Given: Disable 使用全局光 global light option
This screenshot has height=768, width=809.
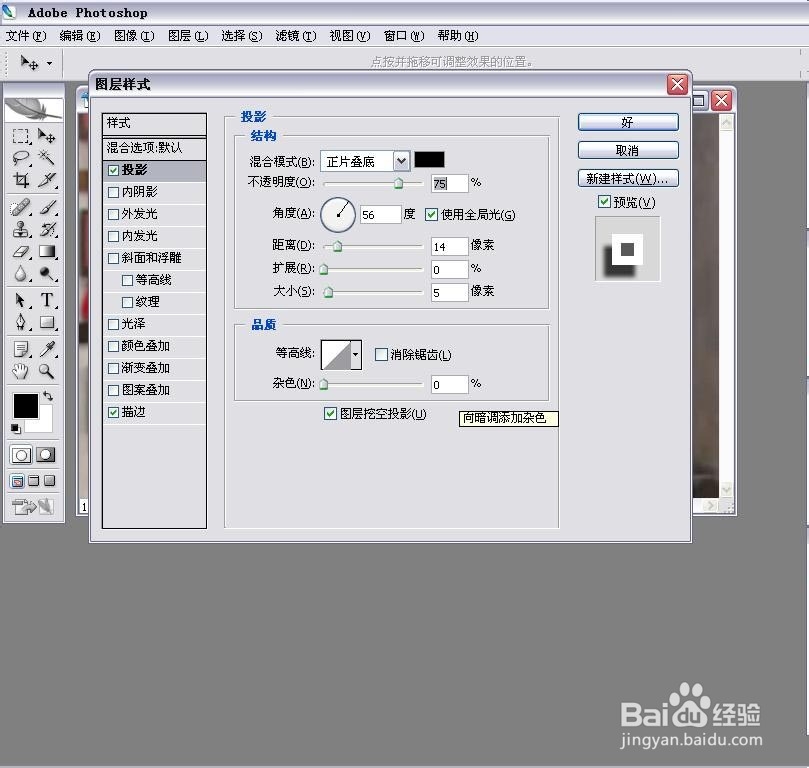Looking at the screenshot, I should pyautogui.click(x=430, y=214).
